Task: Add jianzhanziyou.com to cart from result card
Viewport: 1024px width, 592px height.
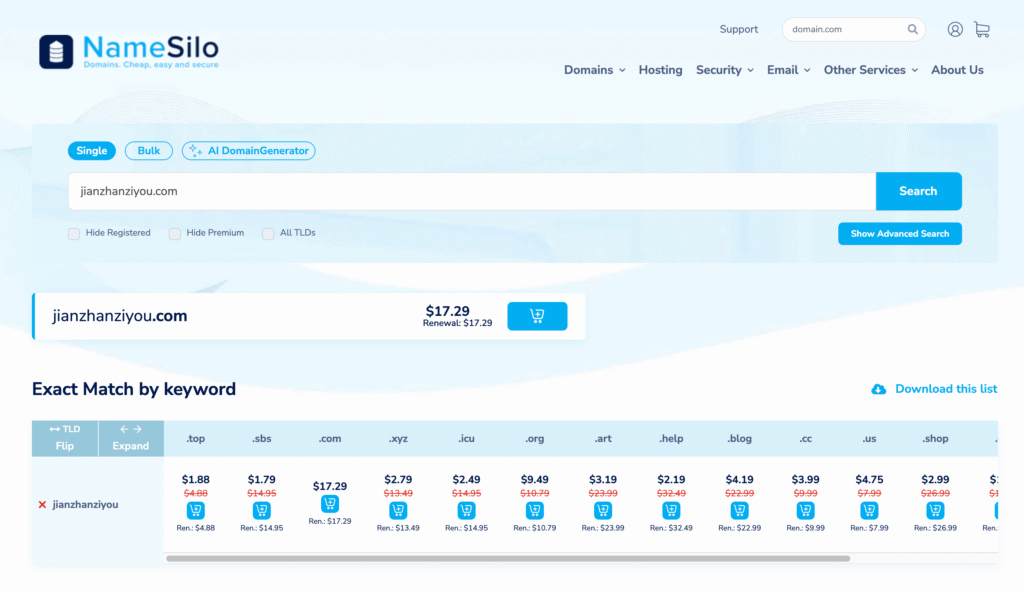Action: click(537, 316)
